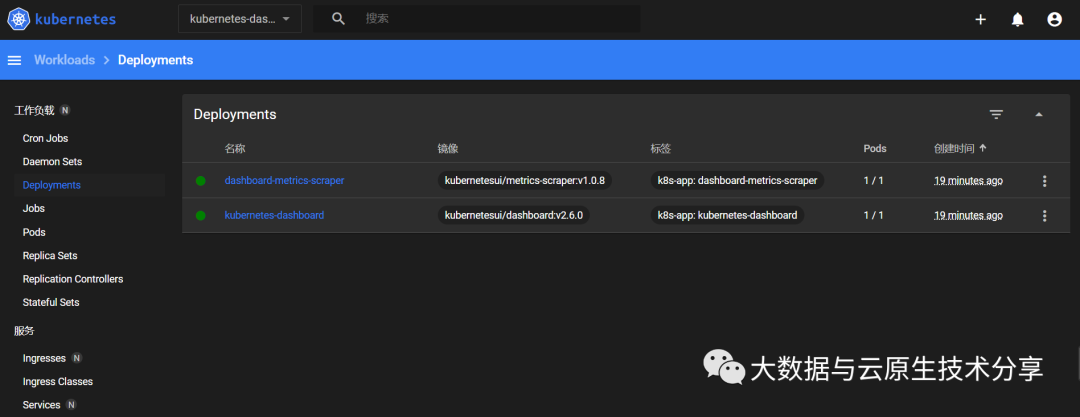
Task: Sort by 创建时间 column header
Action: 960,148
